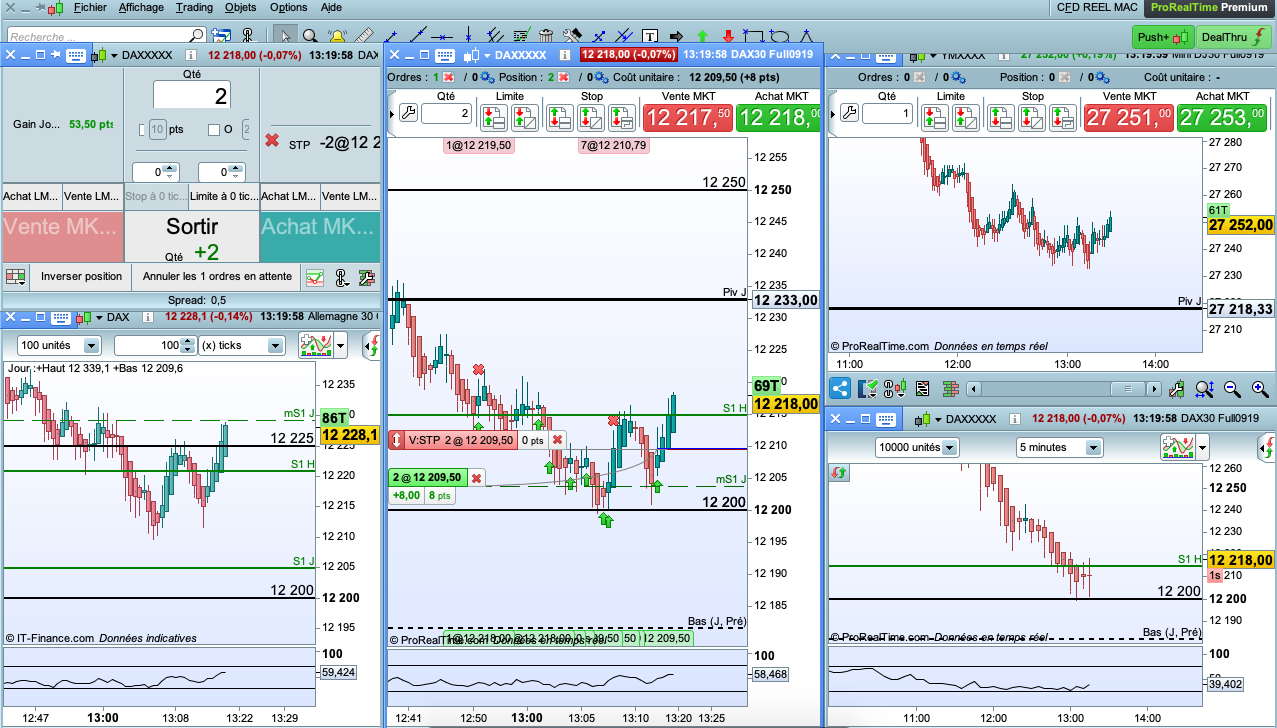1277x728 pixels.
Task: Open the Aide menu
Action: (x=331, y=7)
